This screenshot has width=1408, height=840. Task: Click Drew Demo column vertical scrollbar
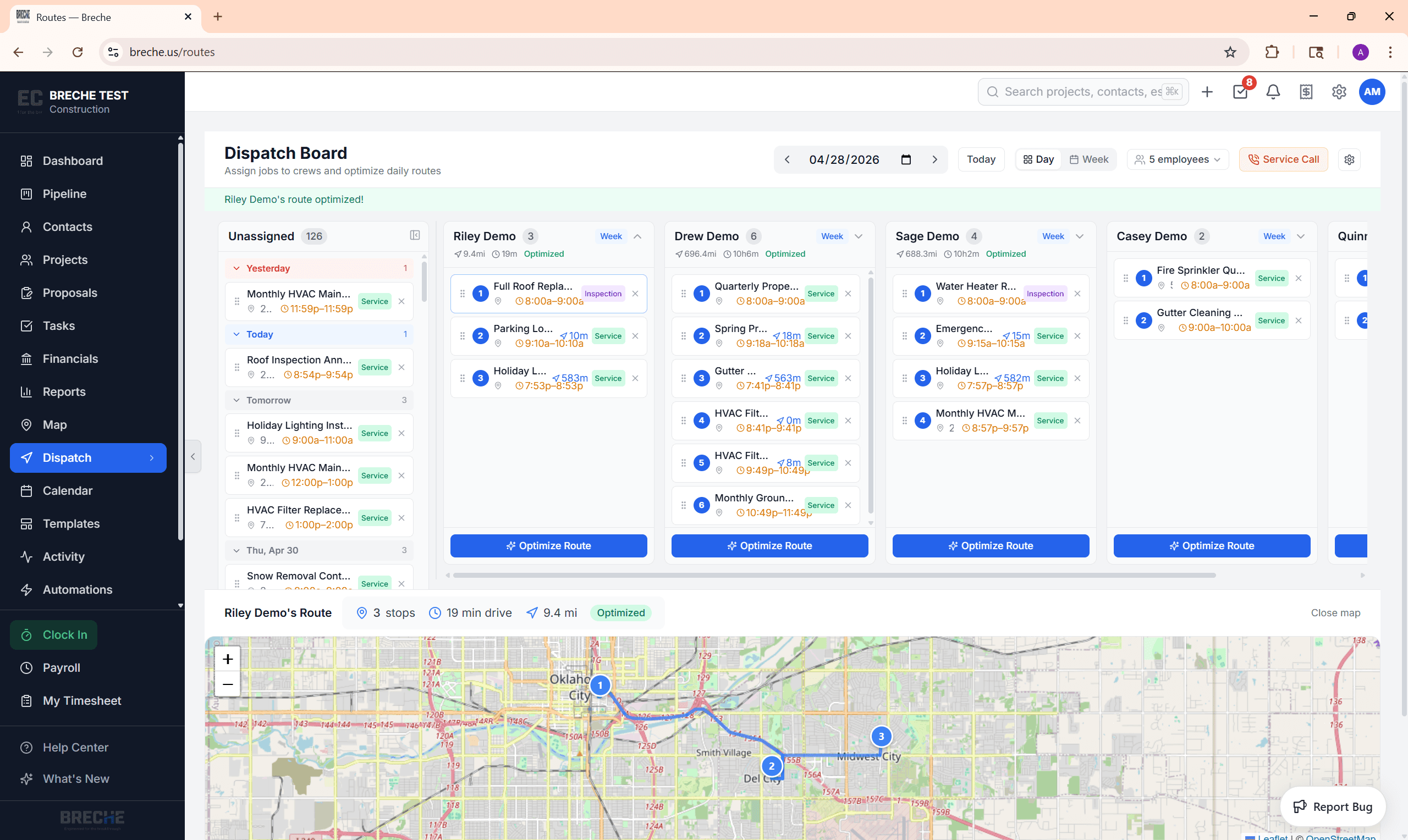click(871, 395)
